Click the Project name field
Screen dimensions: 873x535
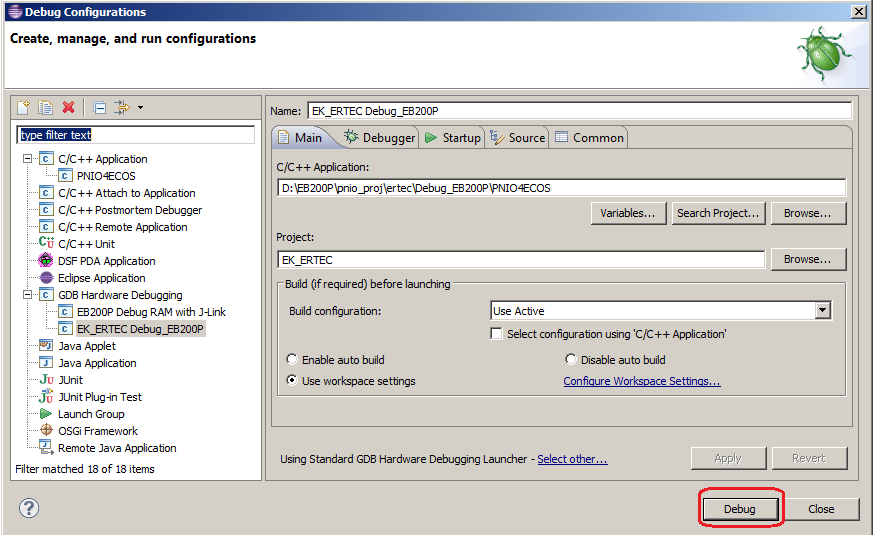pyautogui.click(x=521, y=260)
